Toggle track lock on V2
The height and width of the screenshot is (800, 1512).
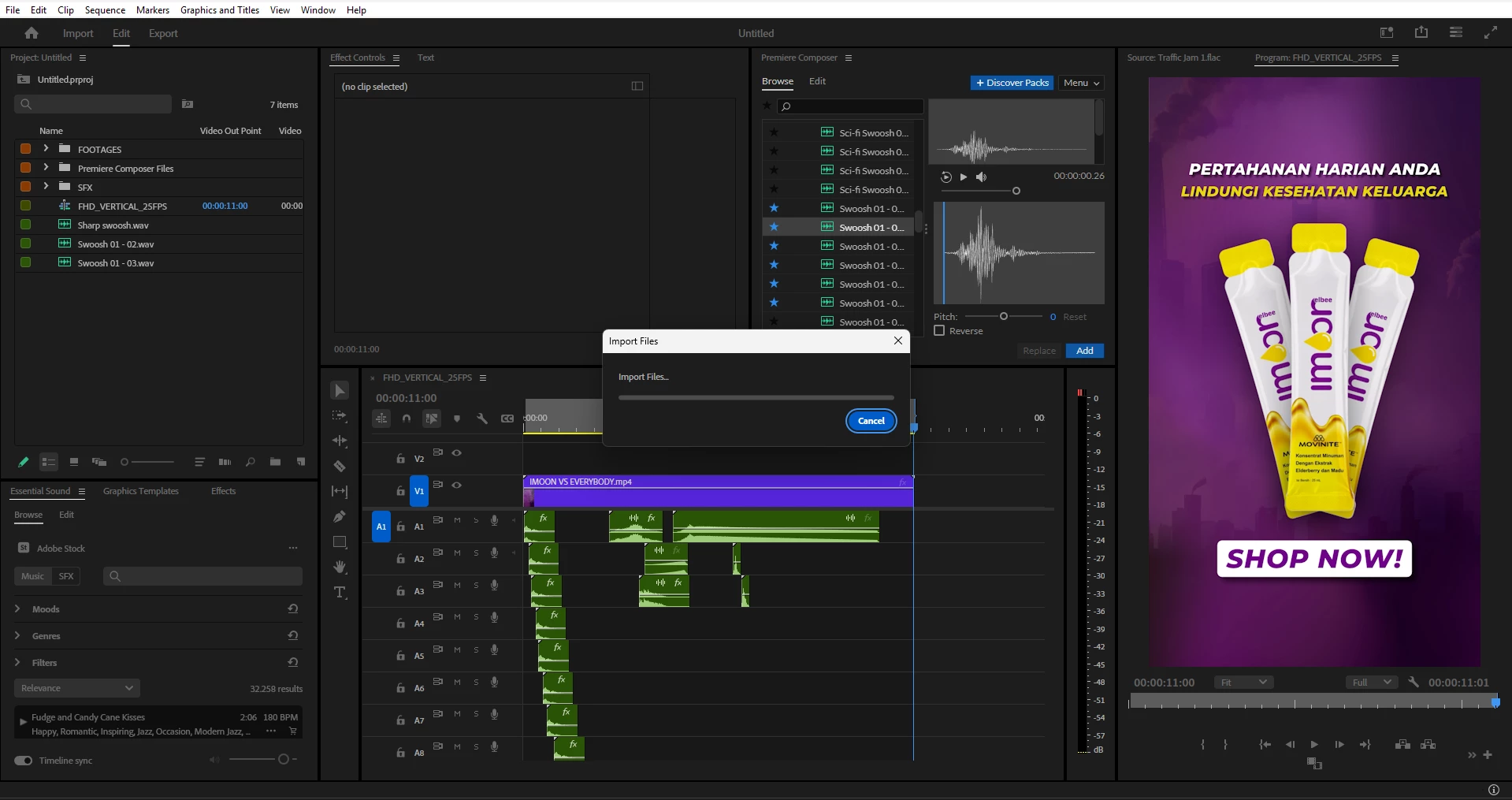point(400,459)
